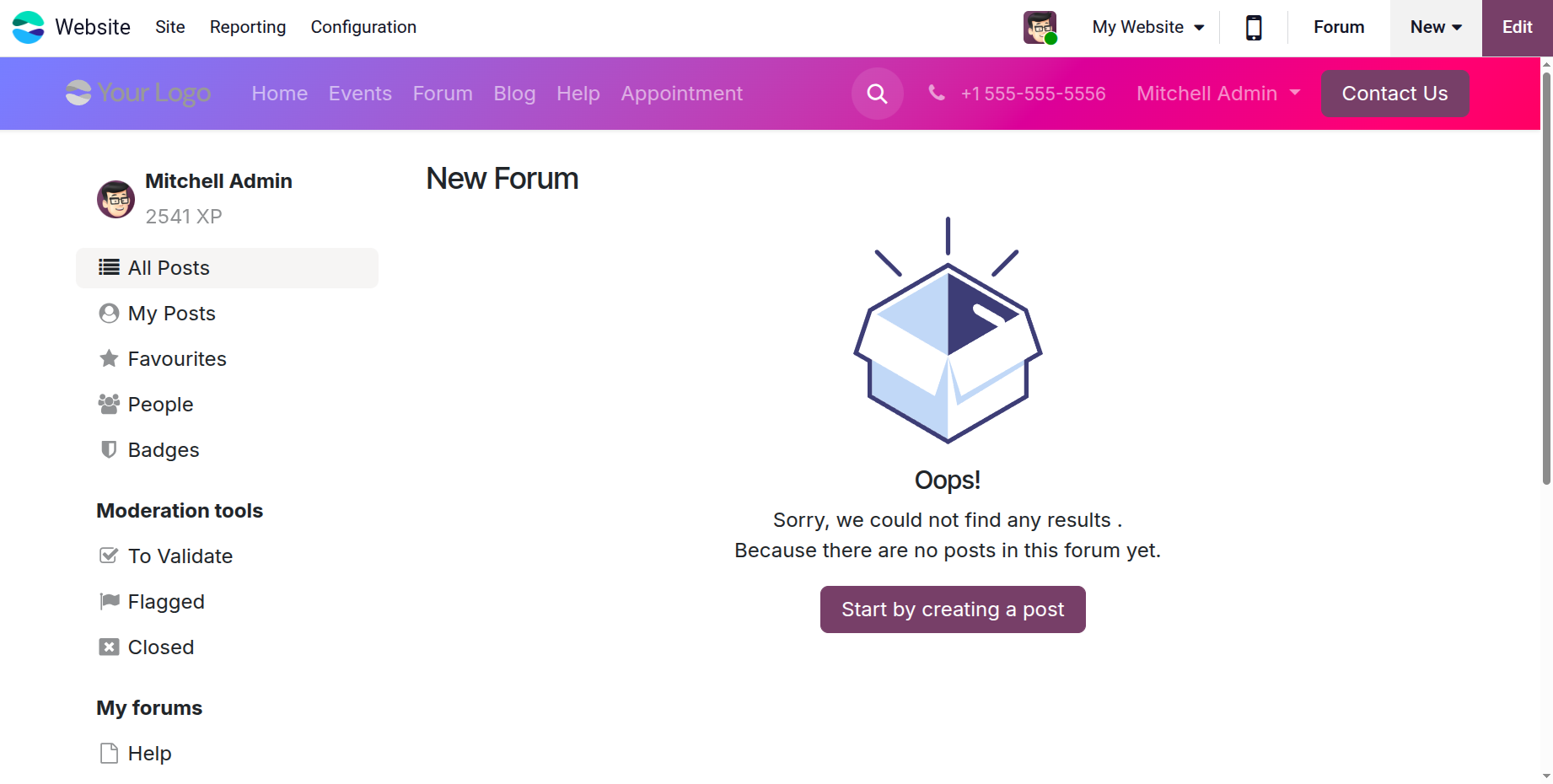The height and width of the screenshot is (784, 1553).
Task: Click Start by creating a post
Action: 952,609
